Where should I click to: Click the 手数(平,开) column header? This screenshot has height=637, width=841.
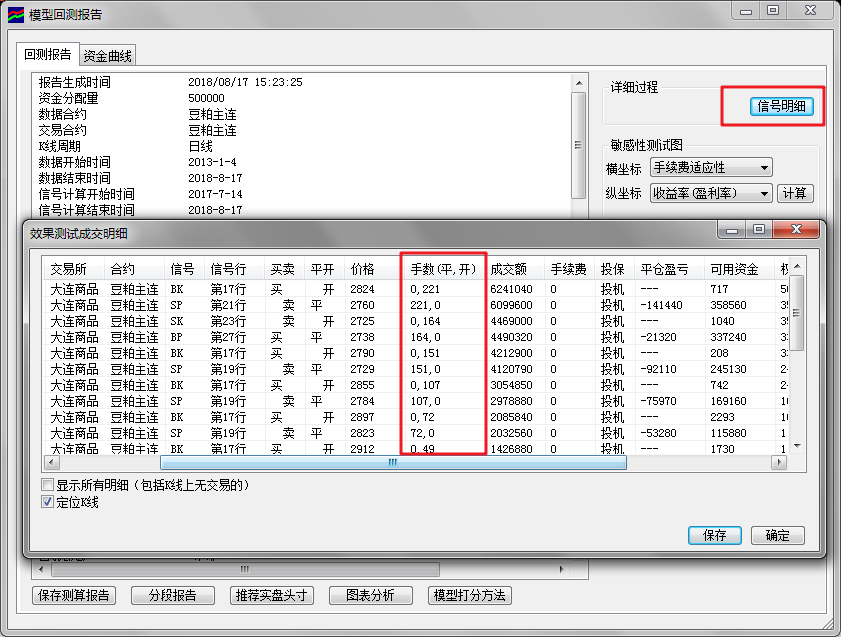442,269
